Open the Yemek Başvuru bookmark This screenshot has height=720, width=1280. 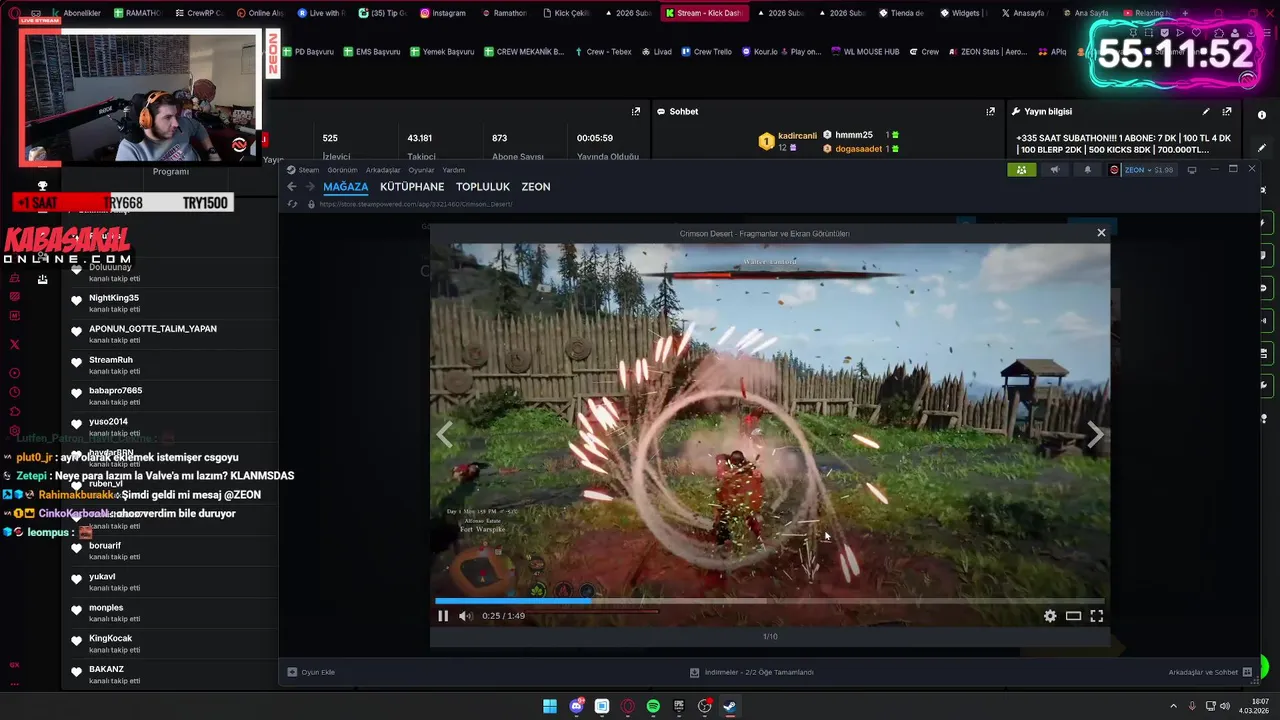point(442,52)
